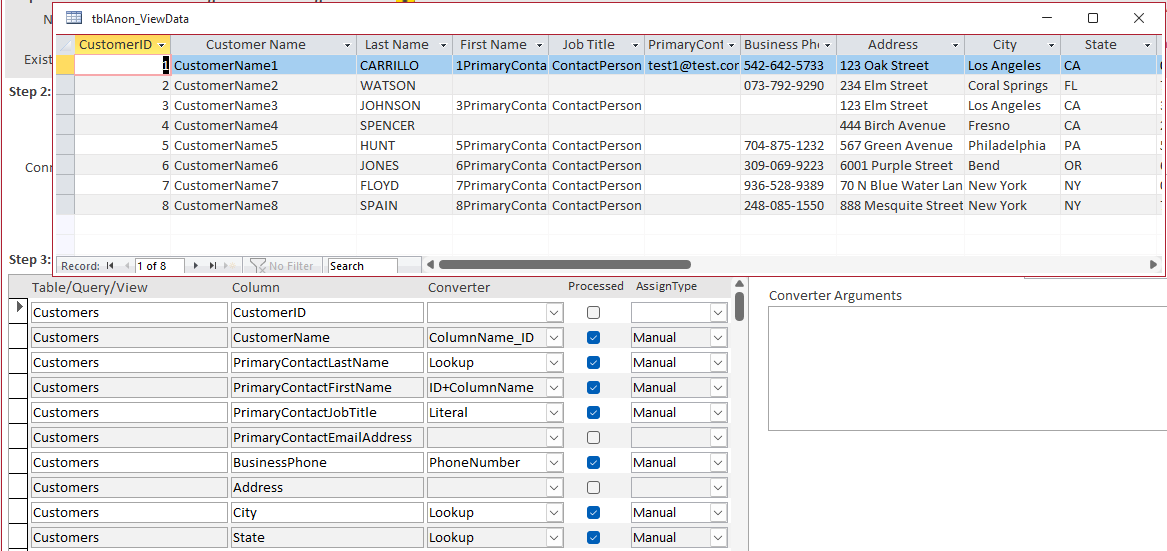This screenshot has width=1167, height=551.
Task: Open Converter dropdown for PrimaryContactJobTitle row
Action: pos(554,413)
